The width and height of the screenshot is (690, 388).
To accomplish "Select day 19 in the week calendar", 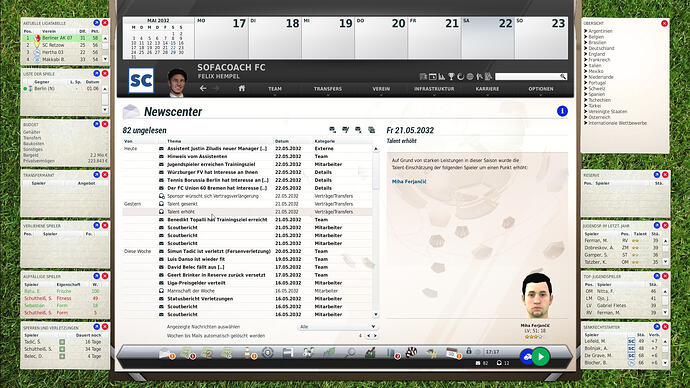I will (328, 38).
